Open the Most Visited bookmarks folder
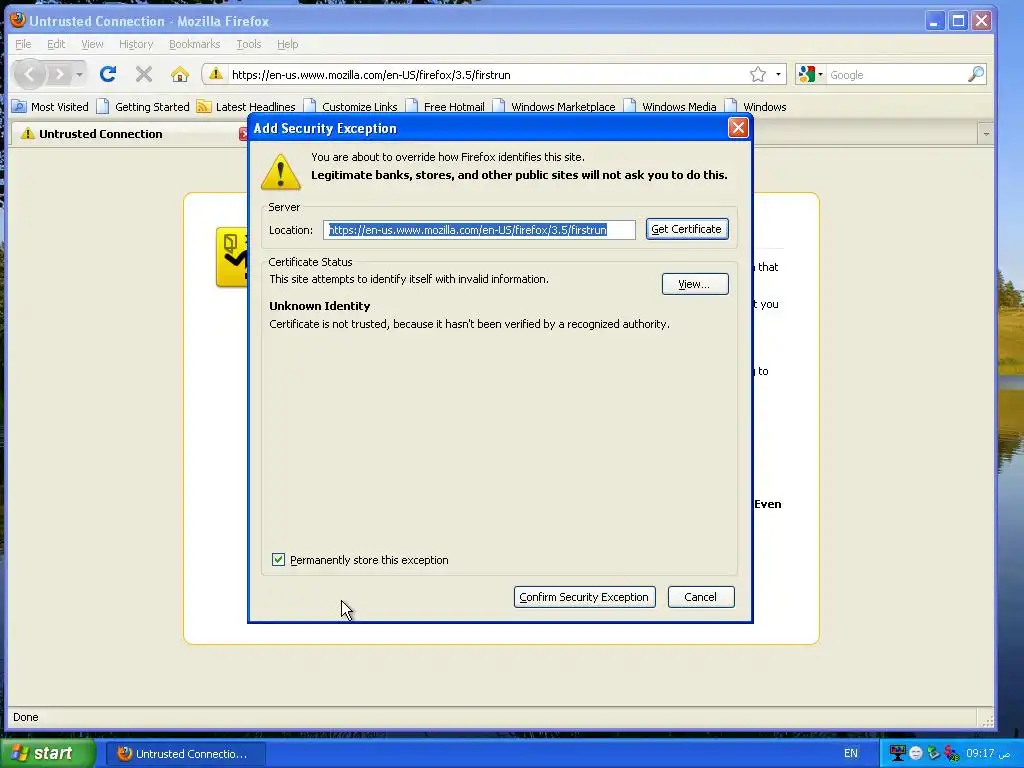Viewport: 1024px width, 768px height. [x=50, y=106]
